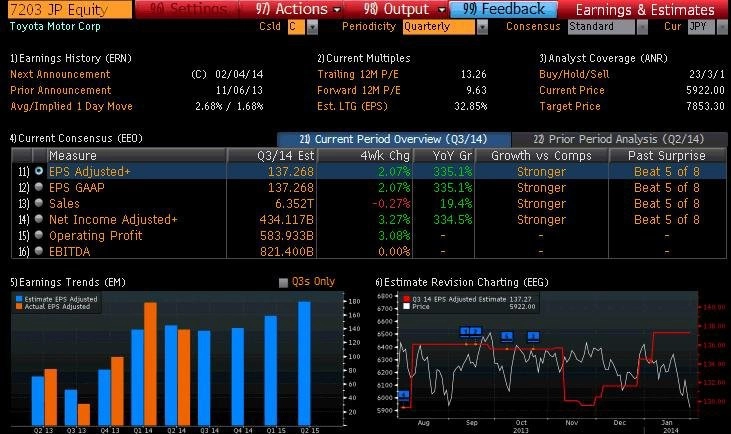This screenshot has width=731, height=434.
Task: Expand the 97) Actions menu
Action: point(298,9)
